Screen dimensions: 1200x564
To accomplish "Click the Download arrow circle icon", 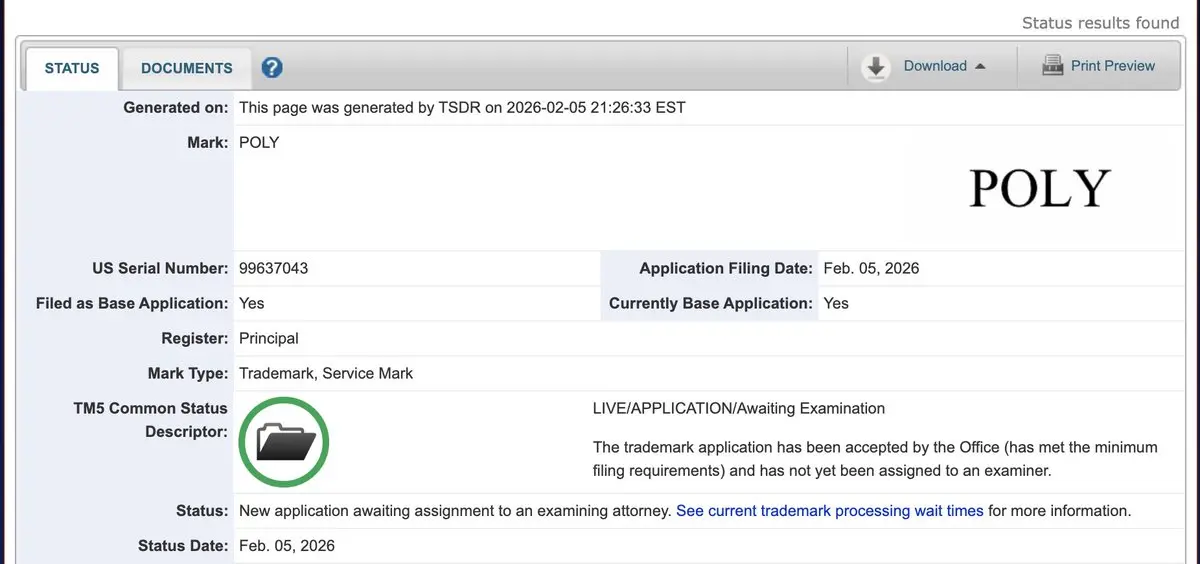I will (876, 67).
